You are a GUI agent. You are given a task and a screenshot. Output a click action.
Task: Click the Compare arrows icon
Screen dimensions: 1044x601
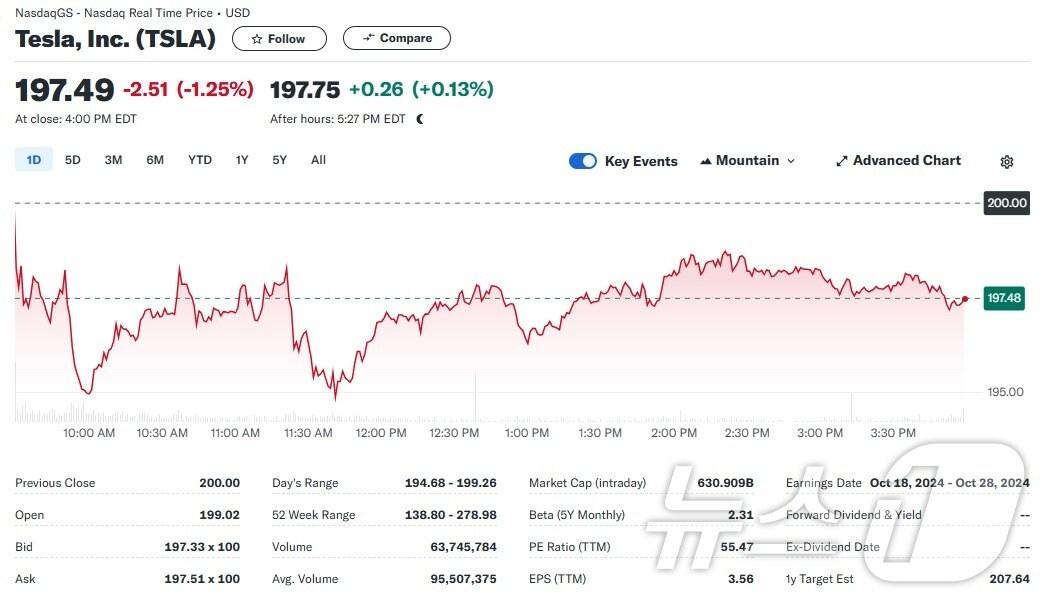pos(368,38)
